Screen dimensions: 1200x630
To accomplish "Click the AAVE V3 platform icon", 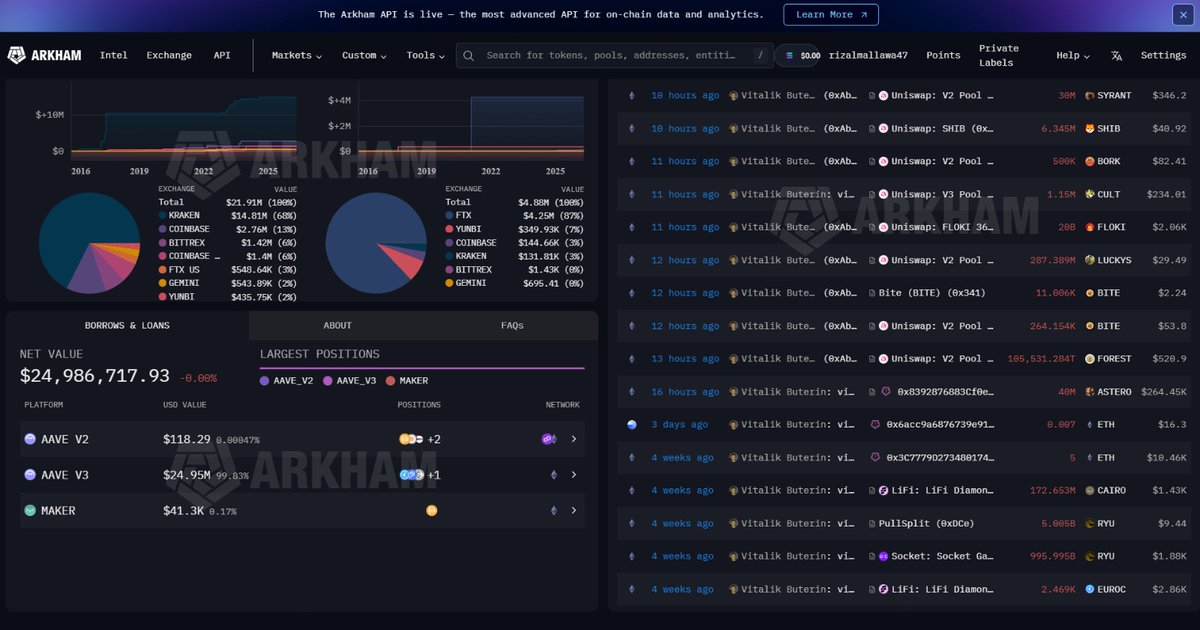I will point(30,475).
